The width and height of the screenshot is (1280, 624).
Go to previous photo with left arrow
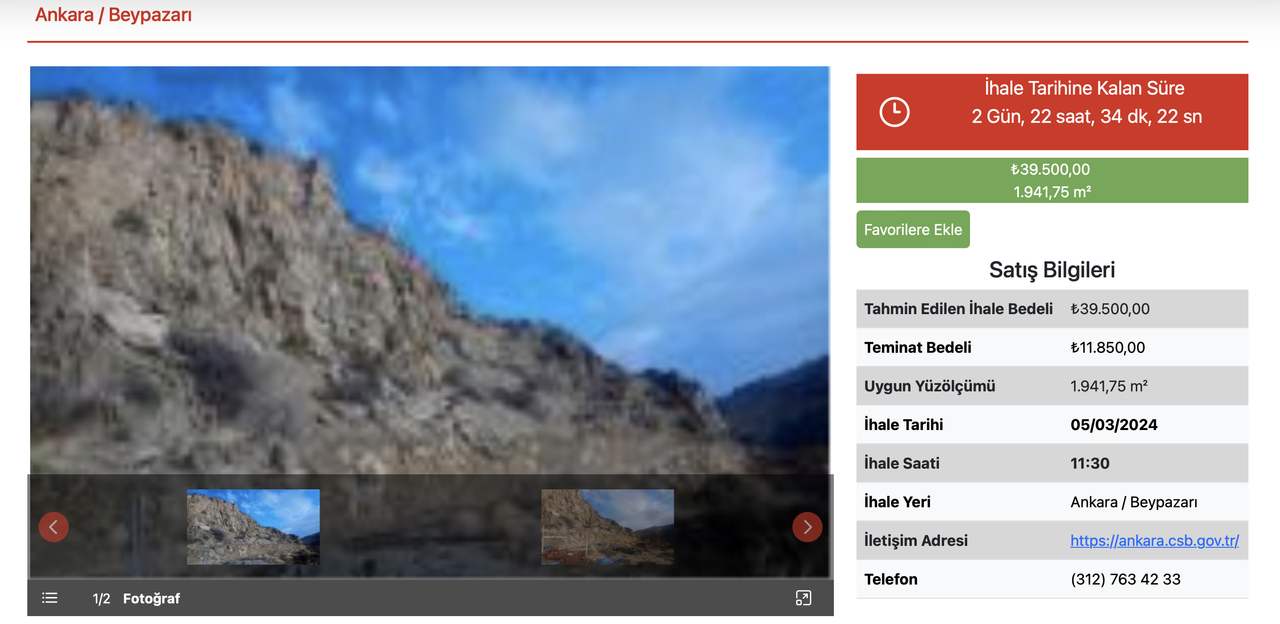[54, 526]
